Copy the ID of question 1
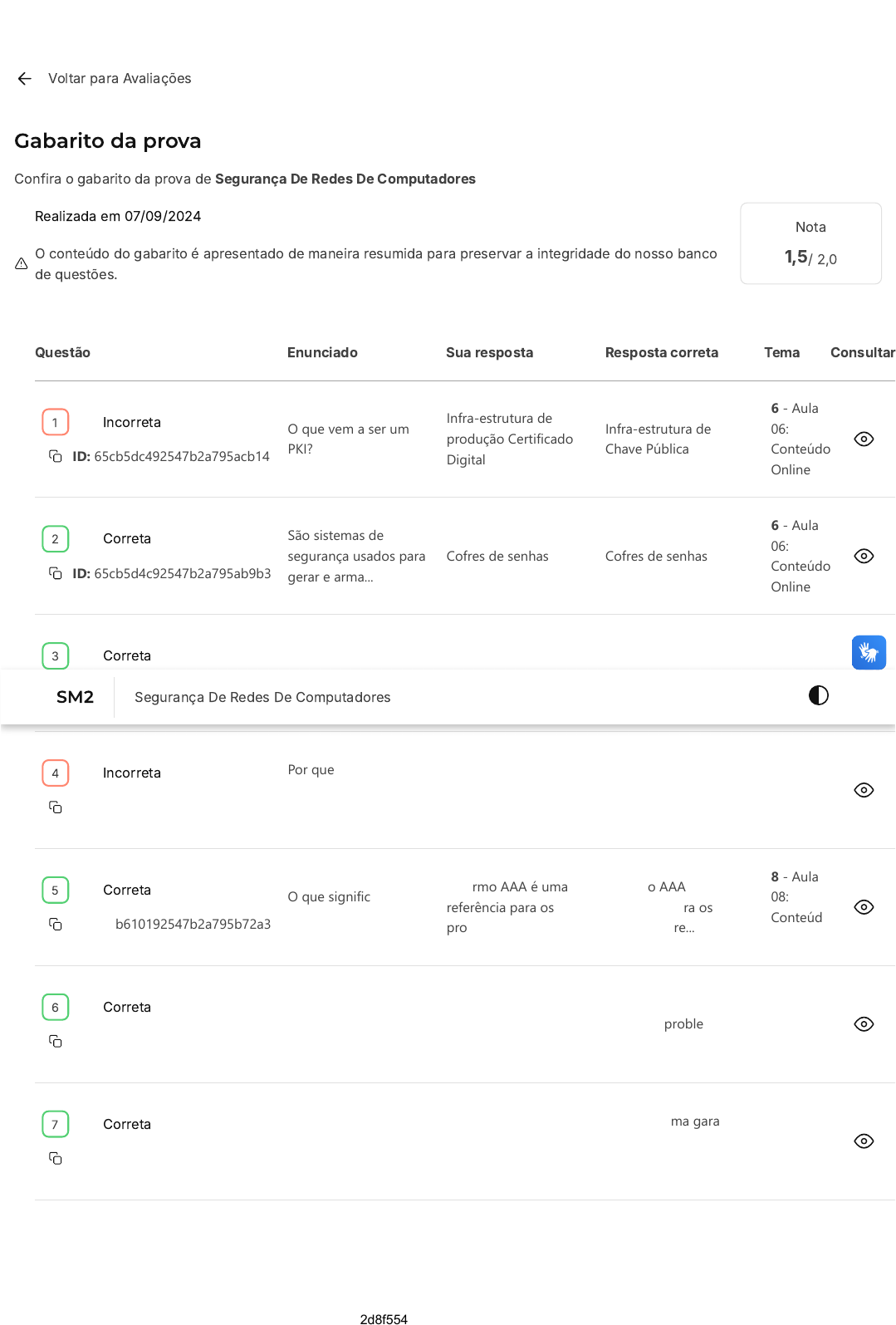Viewport: 896px width, 1325px height. [x=56, y=456]
